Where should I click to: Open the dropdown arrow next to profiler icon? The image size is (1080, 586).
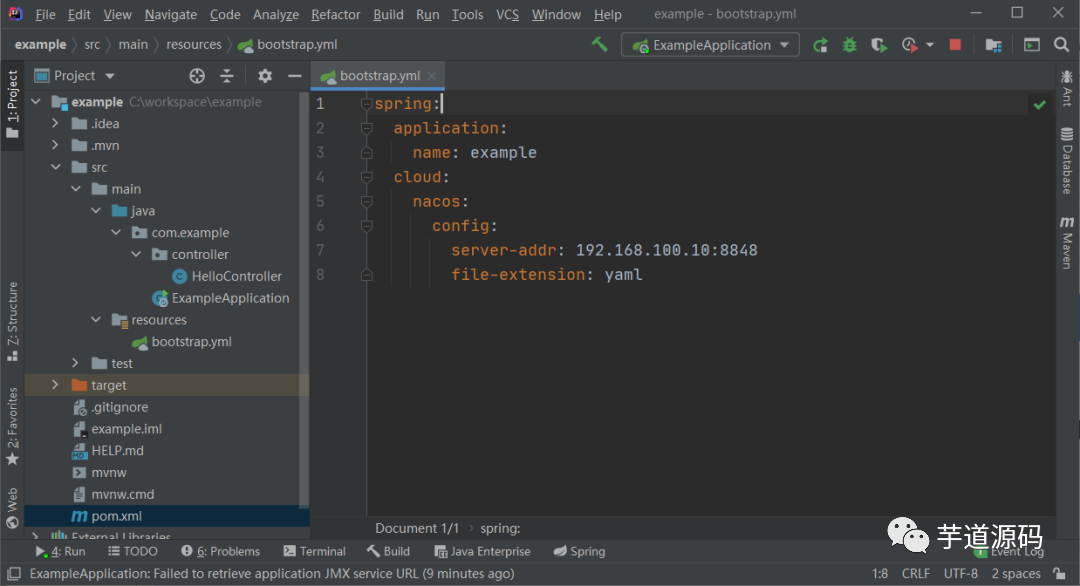point(930,45)
